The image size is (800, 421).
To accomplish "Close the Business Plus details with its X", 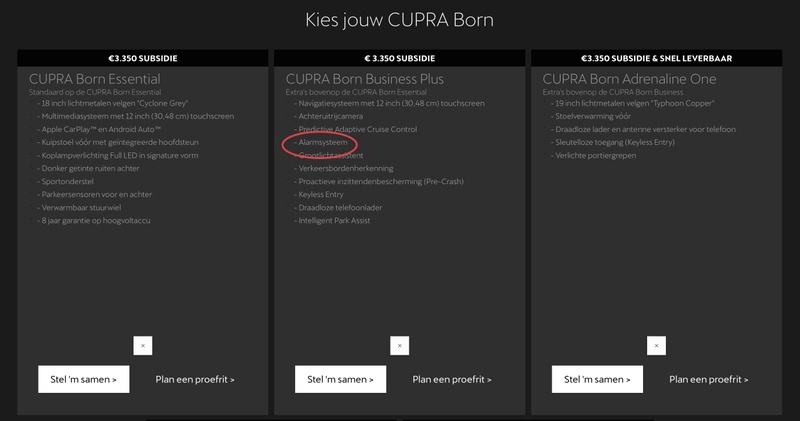I will (399, 345).
